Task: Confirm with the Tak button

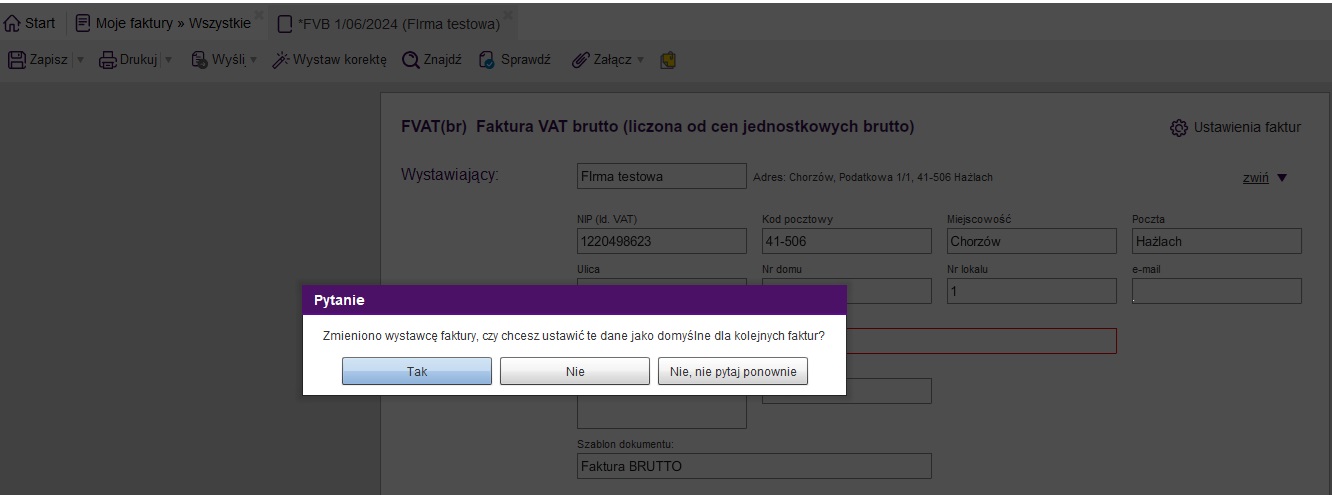Action: pyautogui.click(x=417, y=371)
